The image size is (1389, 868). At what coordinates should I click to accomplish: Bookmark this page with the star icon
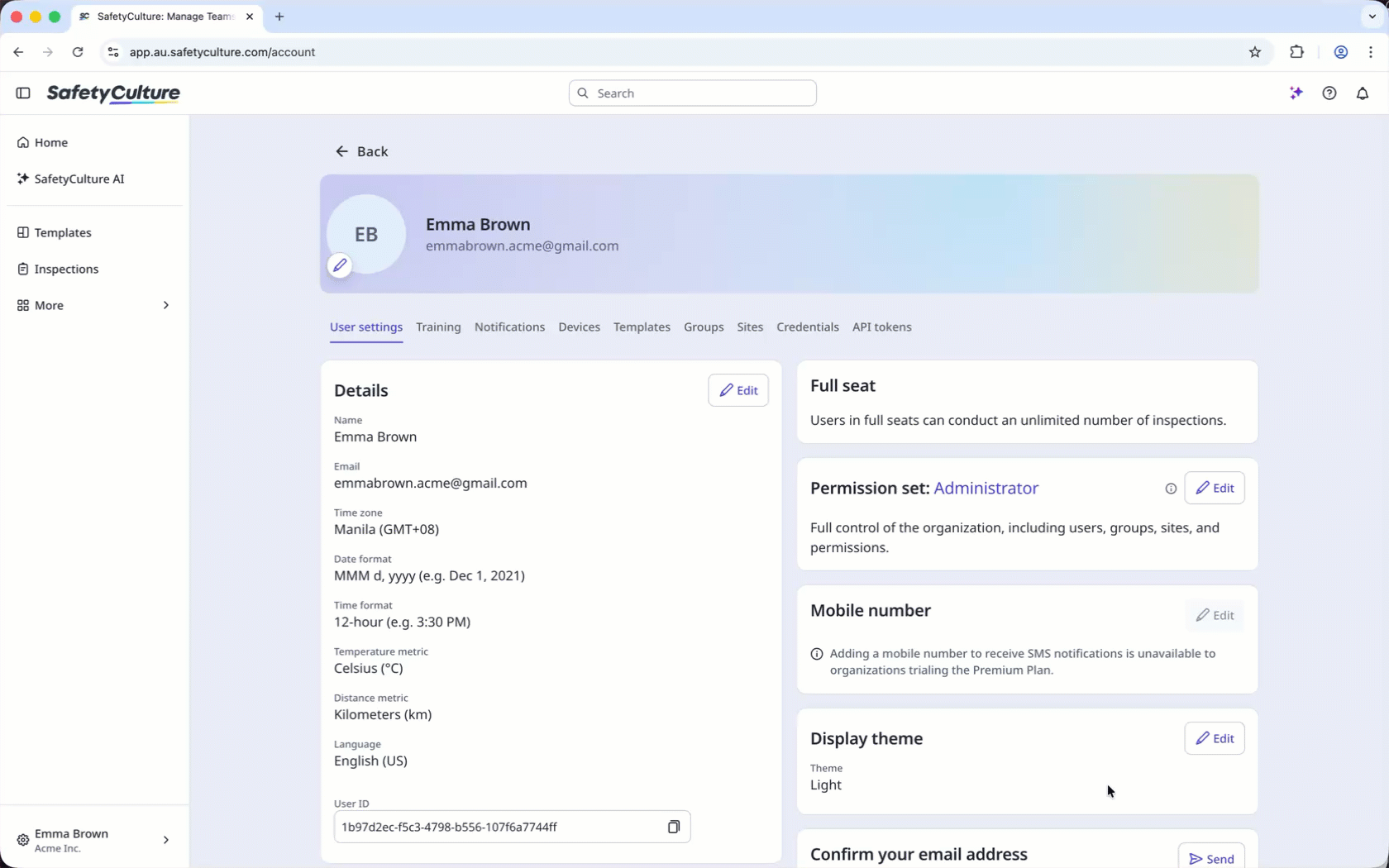point(1255,52)
